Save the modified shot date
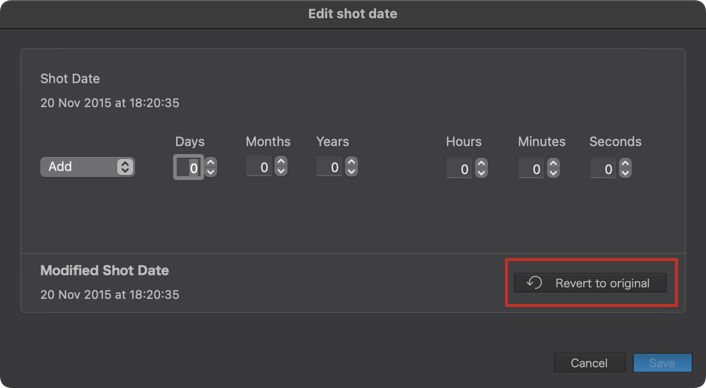 tap(662, 363)
